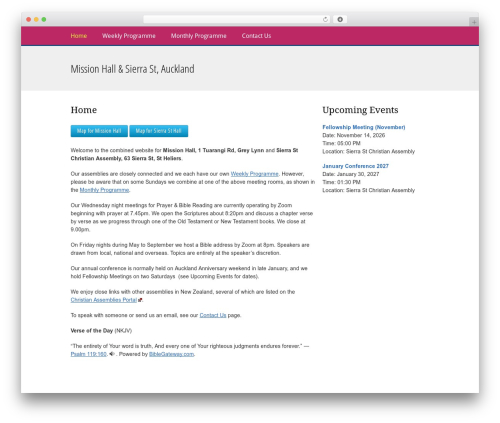This screenshot has height=423, width=500.
Task: Click the external link icon after Christian Assemblies Portal
Action: tap(140, 300)
